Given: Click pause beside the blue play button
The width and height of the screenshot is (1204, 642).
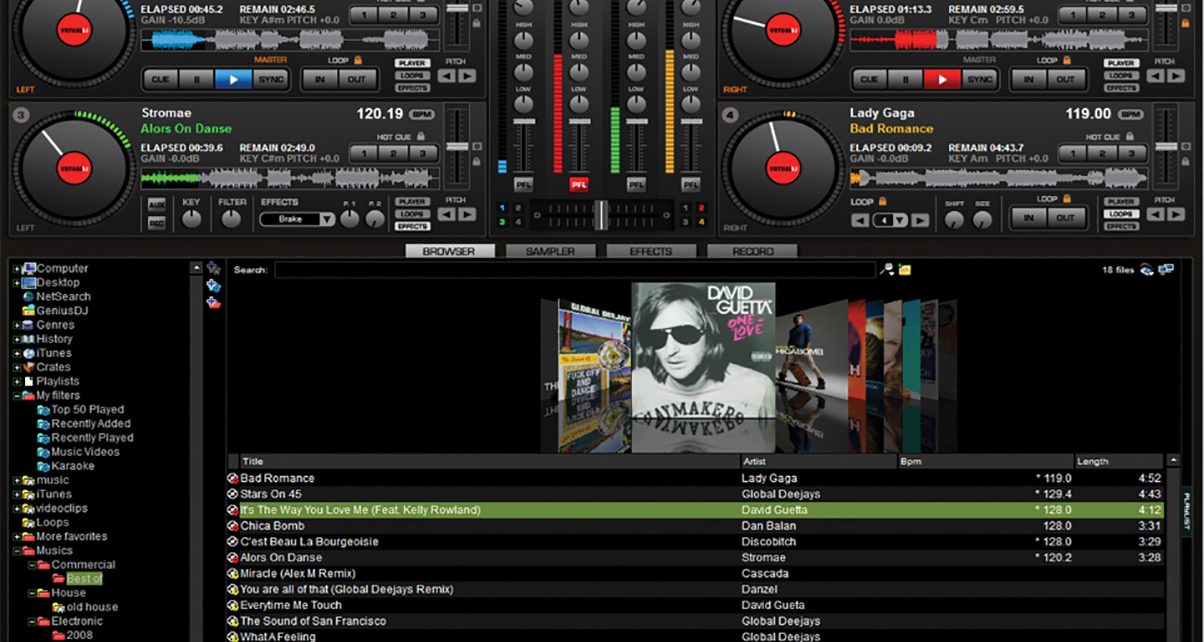Looking at the screenshot, I should [197, 79].
